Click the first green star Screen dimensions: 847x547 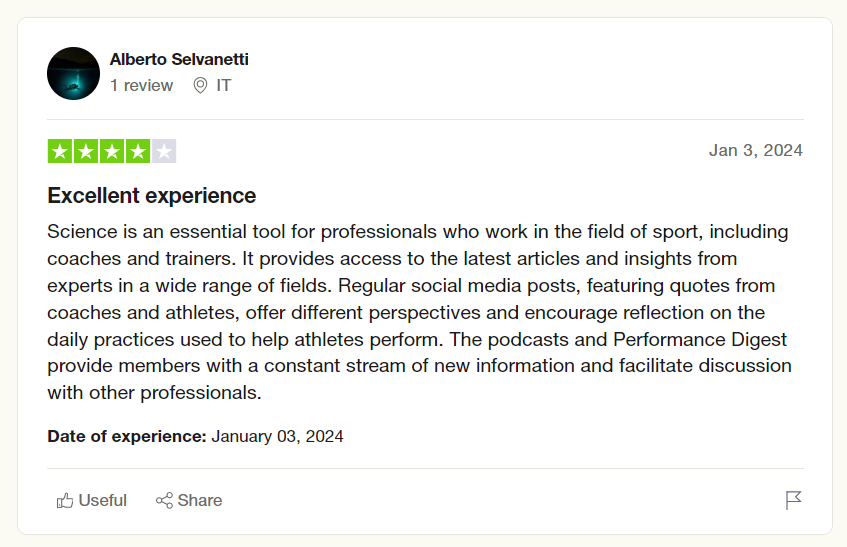(x=60, y=151)
